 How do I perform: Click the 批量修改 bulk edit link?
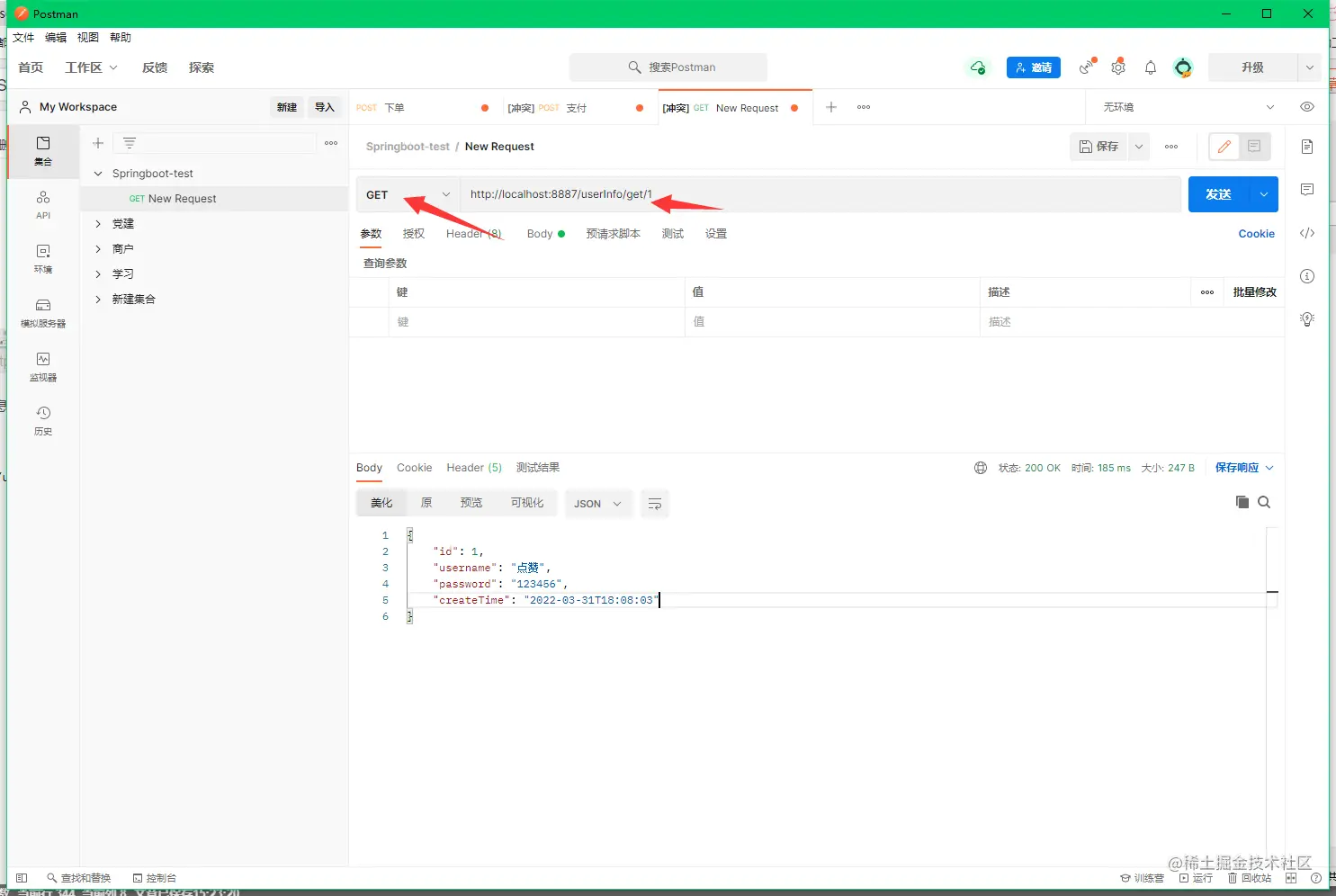[1254, 292]
